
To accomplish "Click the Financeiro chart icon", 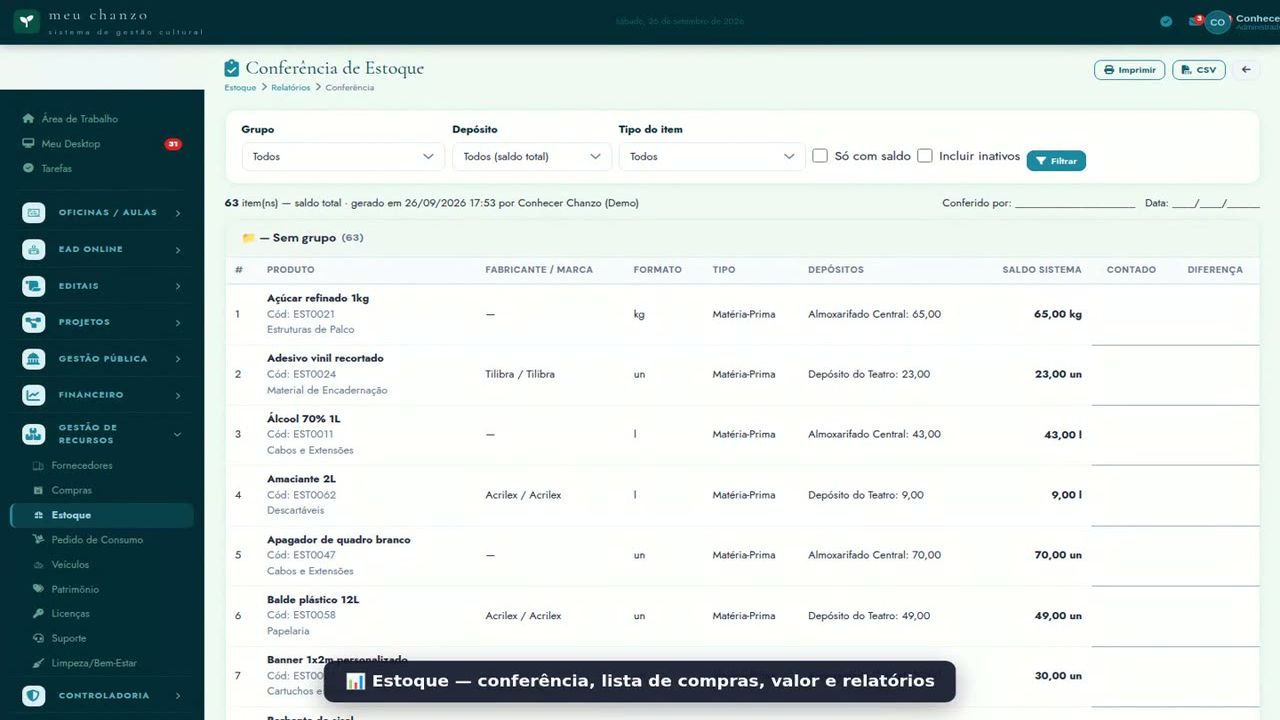I will coord(34,395).
